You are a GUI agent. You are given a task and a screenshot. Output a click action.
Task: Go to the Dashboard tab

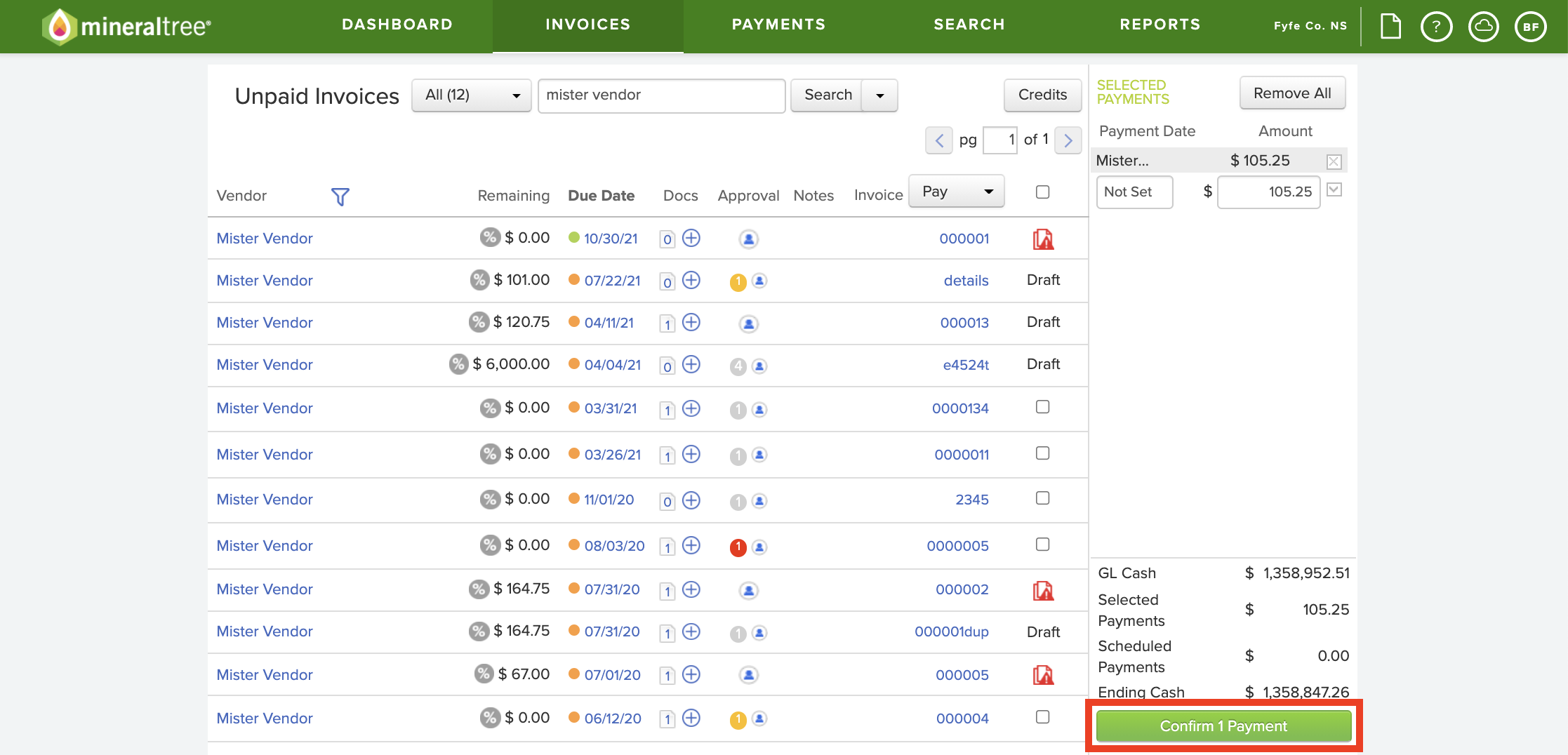(x=397, y=25)
